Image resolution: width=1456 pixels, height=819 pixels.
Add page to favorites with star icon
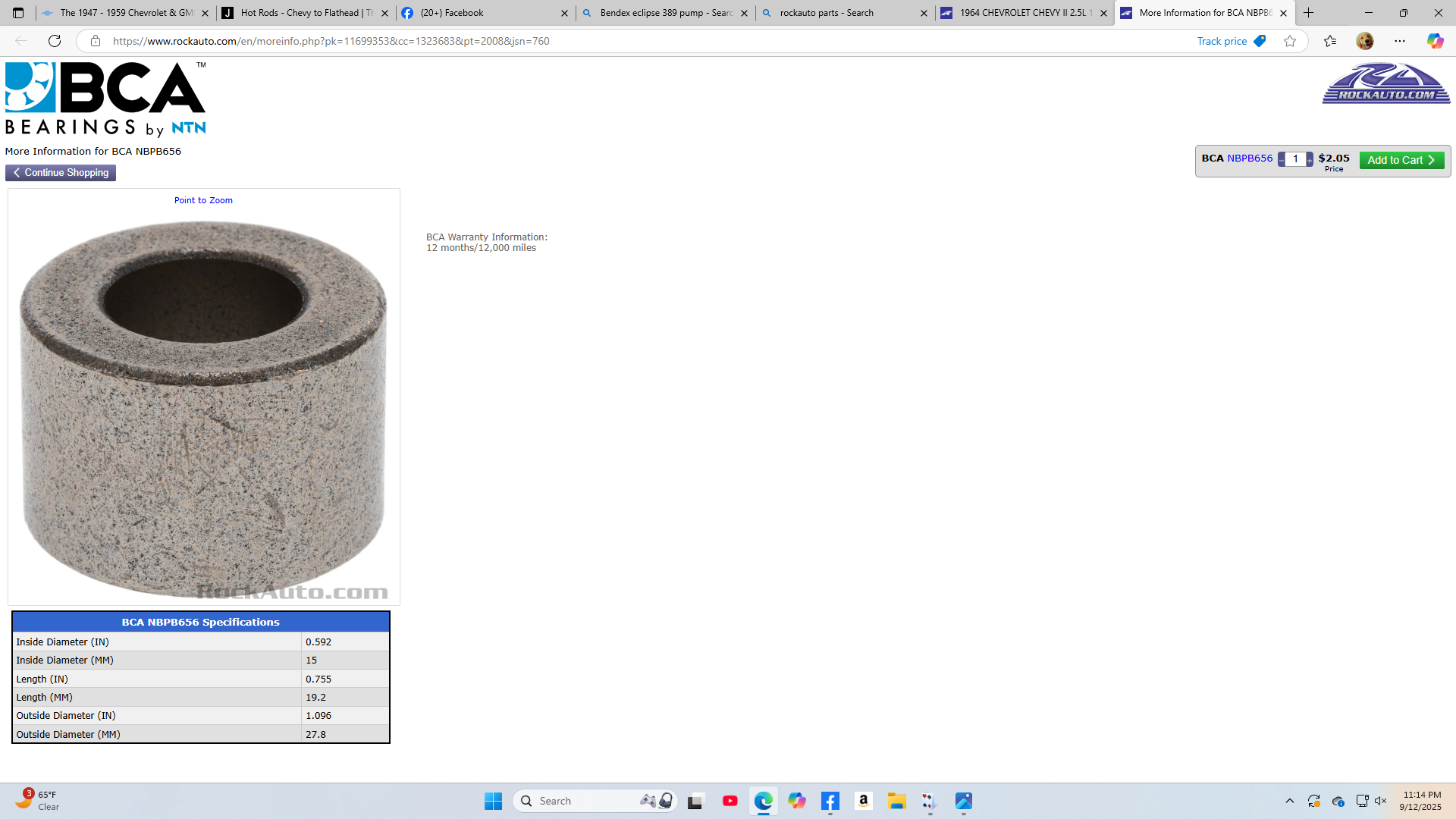click(x=1290, y=41)
